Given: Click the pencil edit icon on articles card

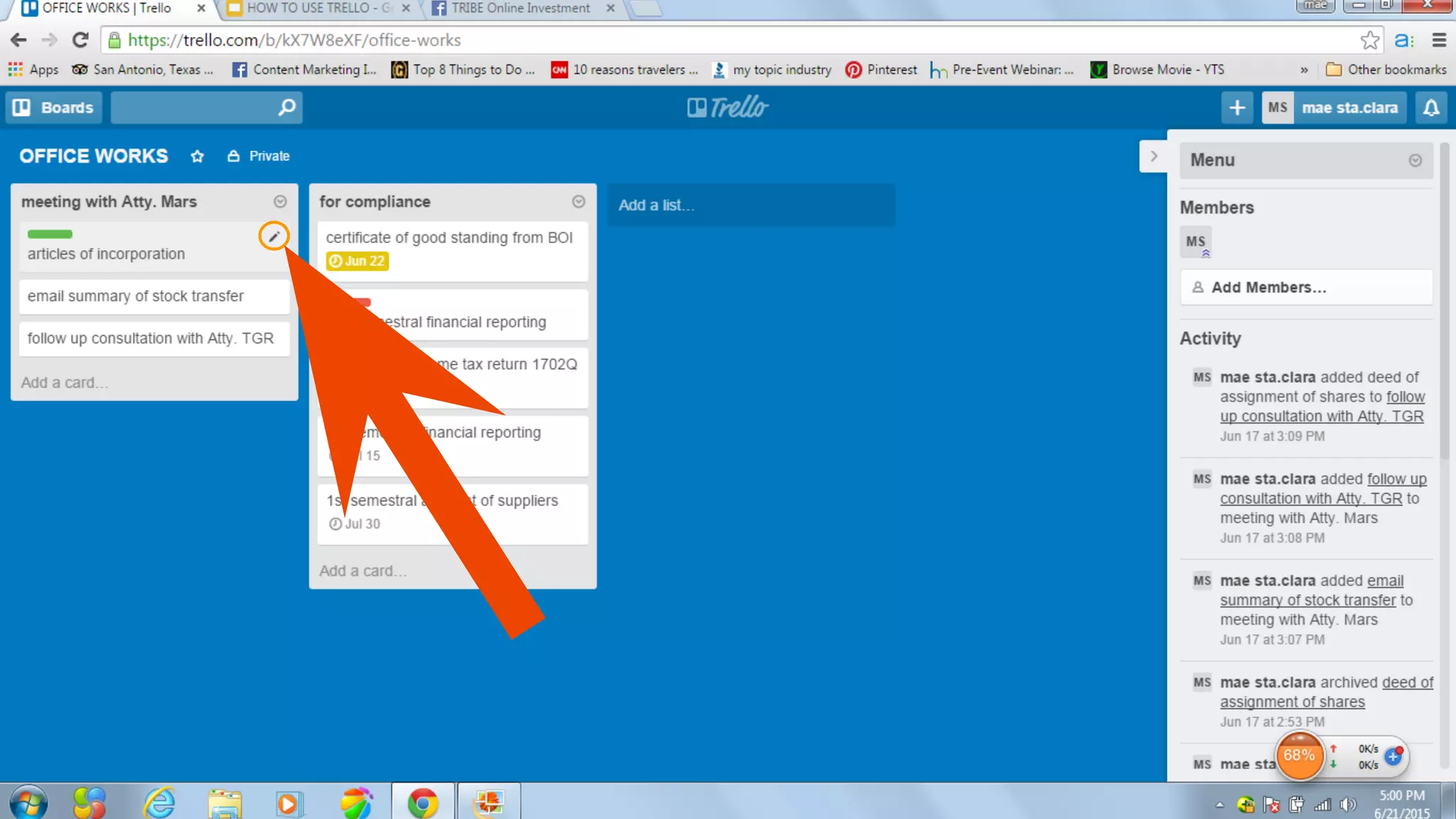Looking at the screenshot, I should pos(274,236).
